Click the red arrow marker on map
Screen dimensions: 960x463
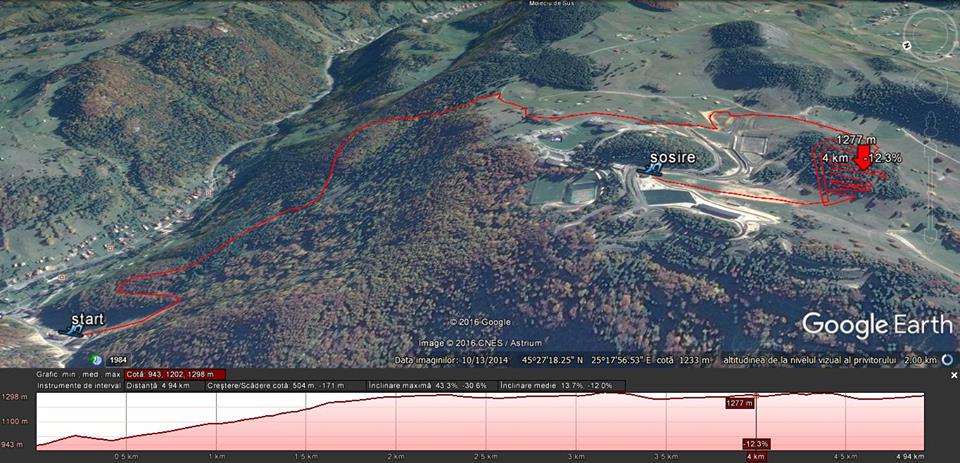click(864, 157)
